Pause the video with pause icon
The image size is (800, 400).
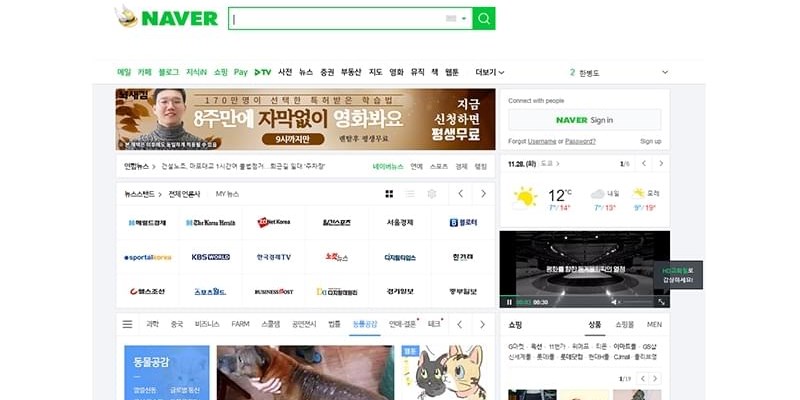click(x=509, y=301)
